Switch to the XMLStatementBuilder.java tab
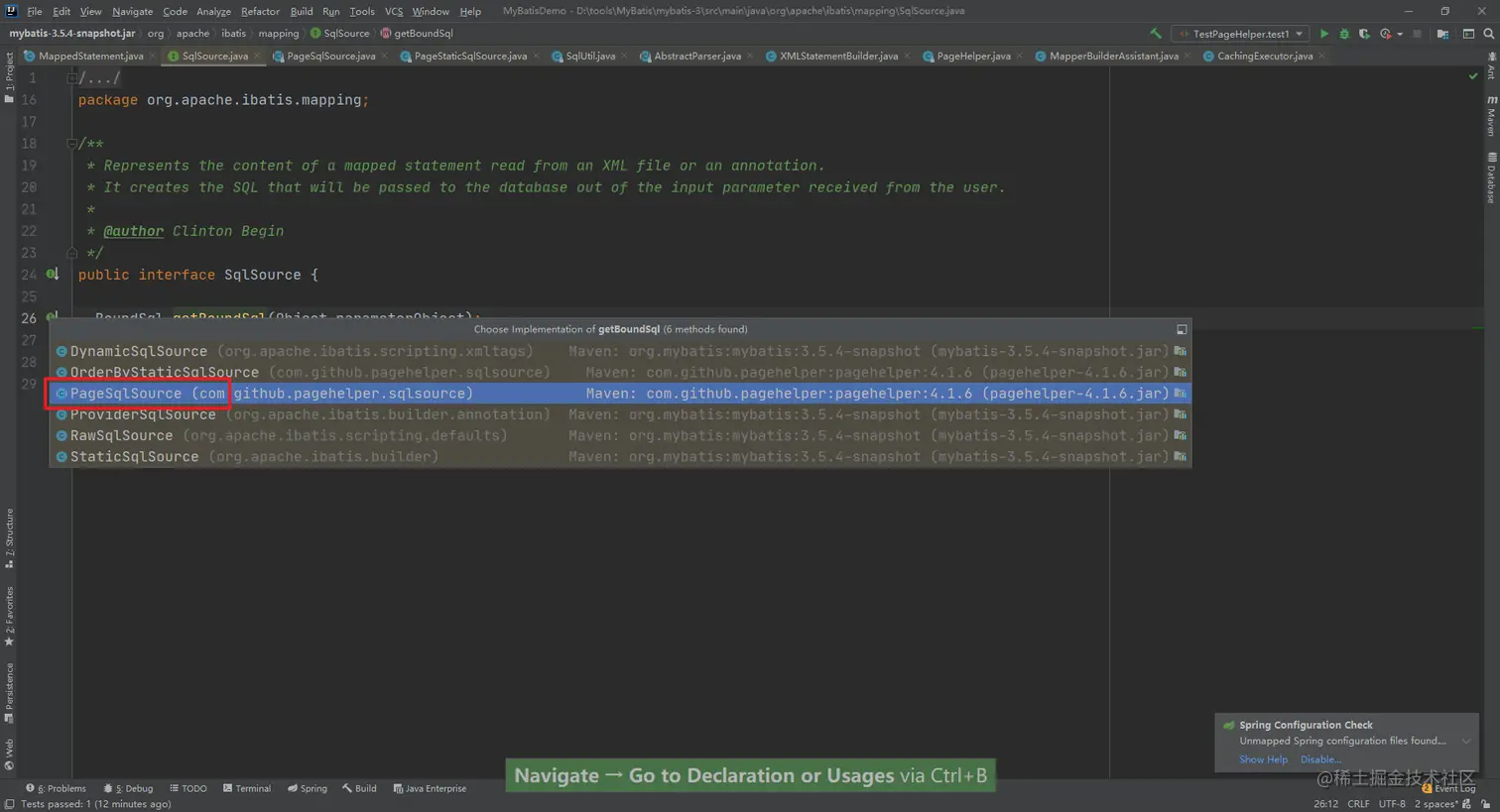Image resolution: width=1500 pixels, height=812 pixels. click(x=838, y=56)
